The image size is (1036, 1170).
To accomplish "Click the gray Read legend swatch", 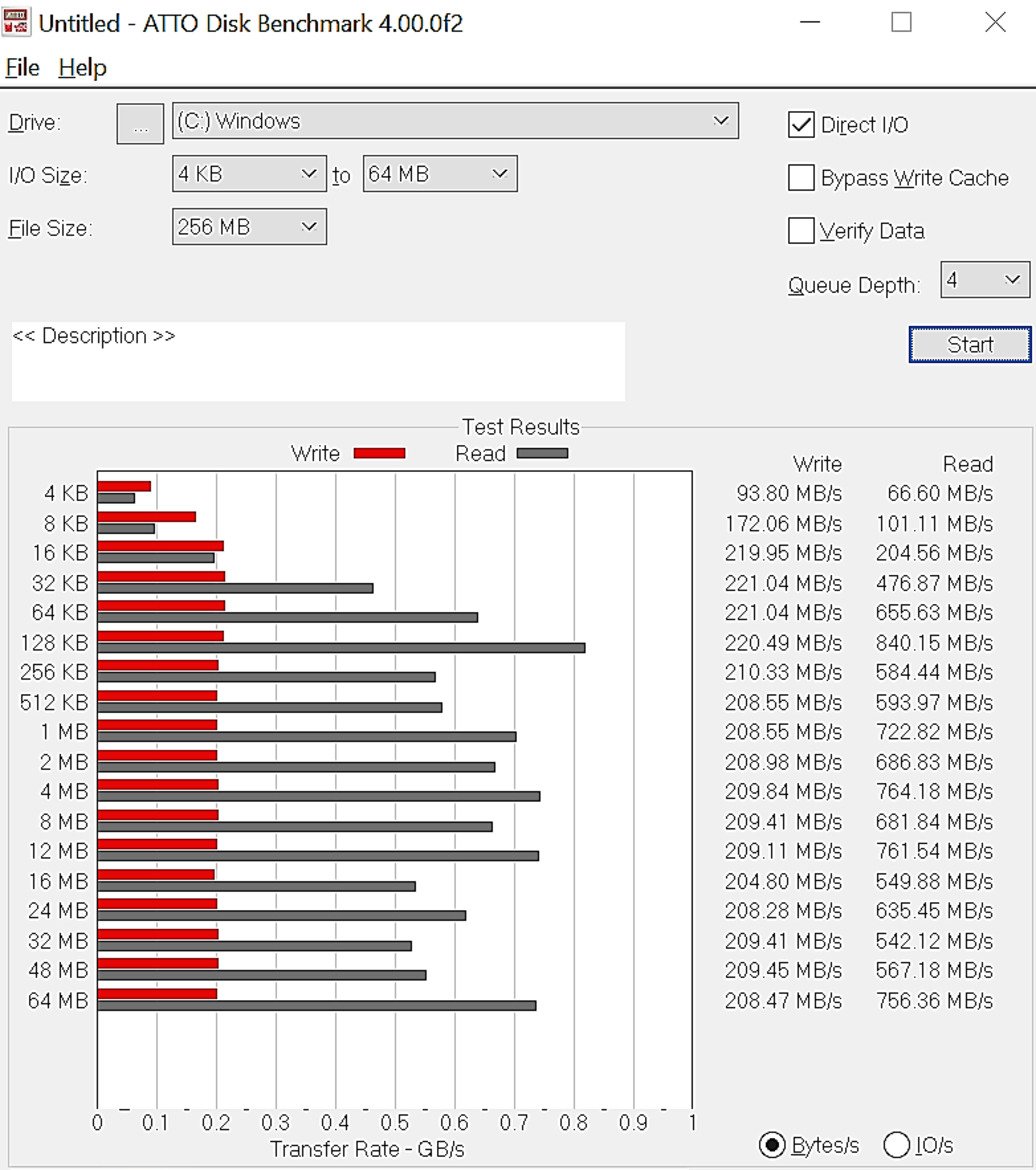I will [x=543, y=453].
